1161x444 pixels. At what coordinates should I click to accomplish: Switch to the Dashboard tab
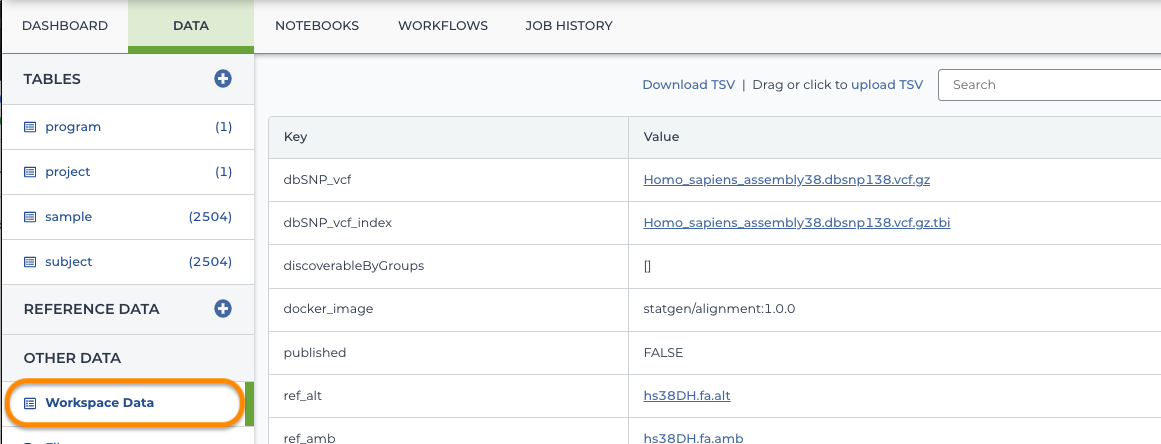click(x=64, y=26)
